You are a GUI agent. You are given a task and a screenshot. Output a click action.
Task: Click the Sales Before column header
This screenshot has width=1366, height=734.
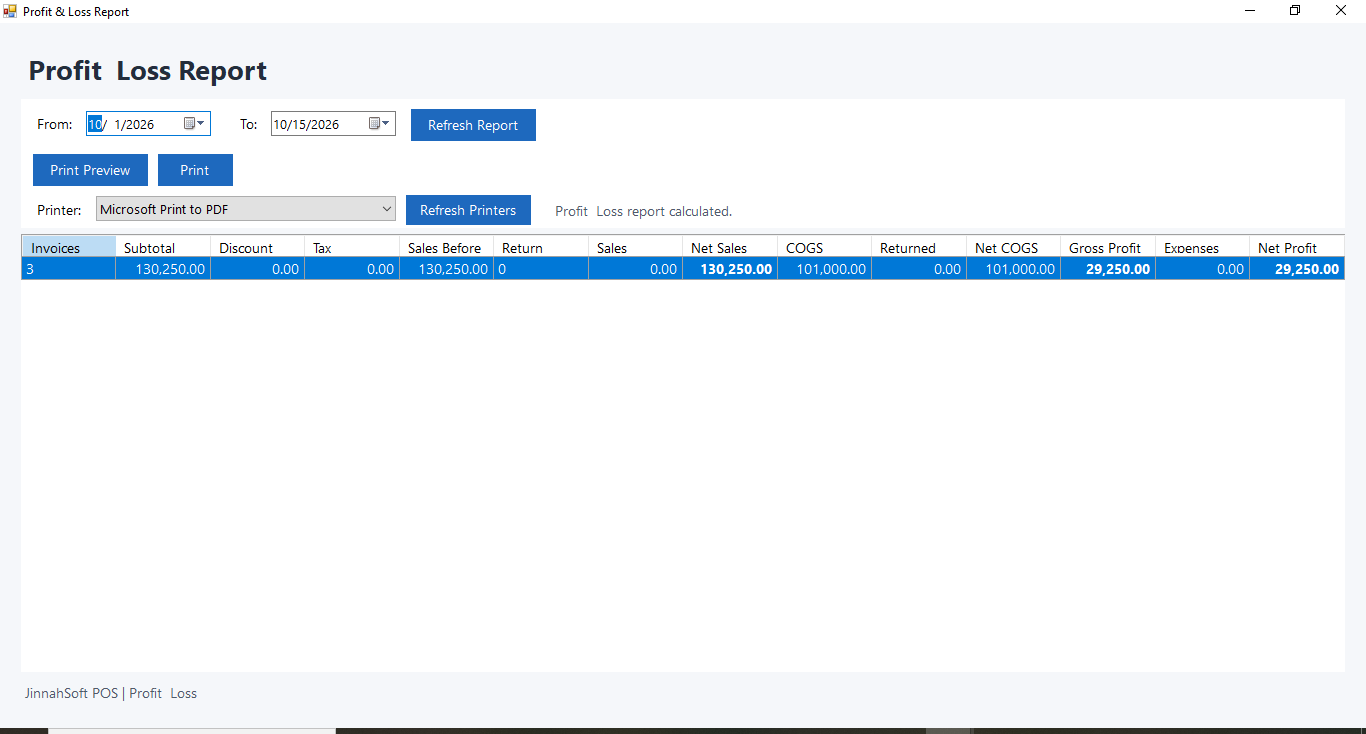tap(447, 247)
